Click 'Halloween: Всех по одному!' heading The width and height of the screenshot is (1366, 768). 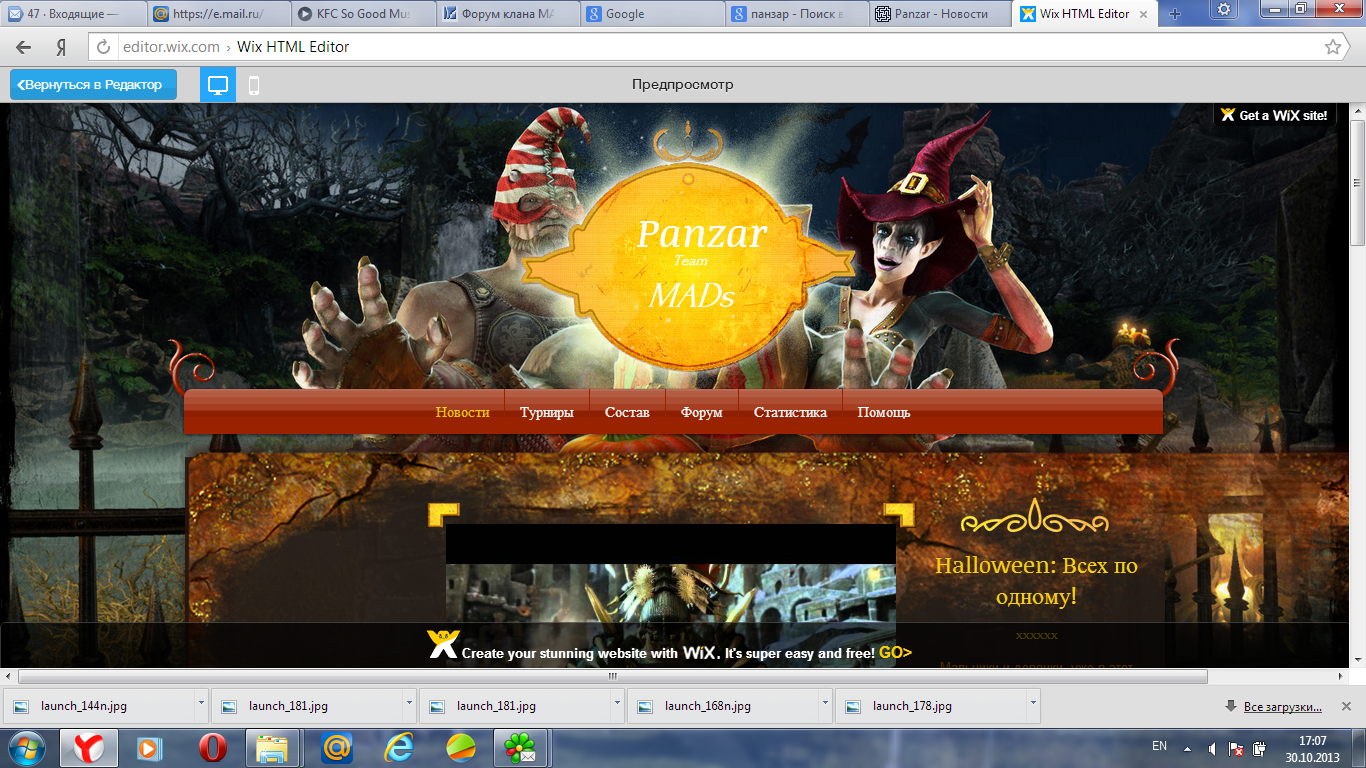[1036, 581]
